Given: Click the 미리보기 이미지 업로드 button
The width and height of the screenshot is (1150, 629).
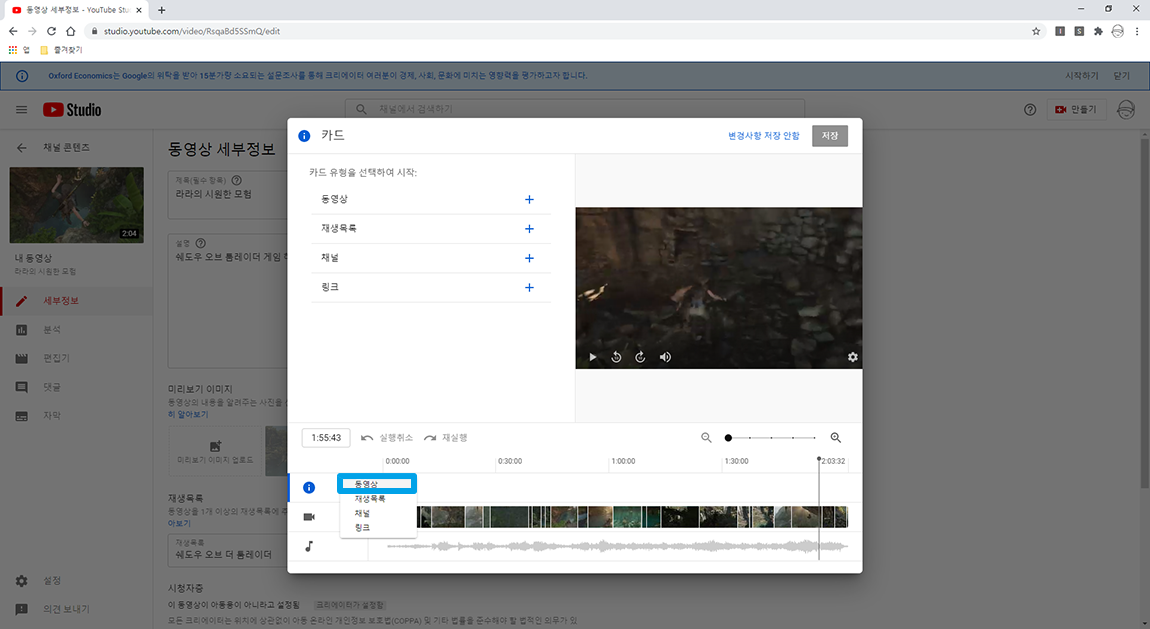Looking at the screenshot, I should (x=215, y=452).
